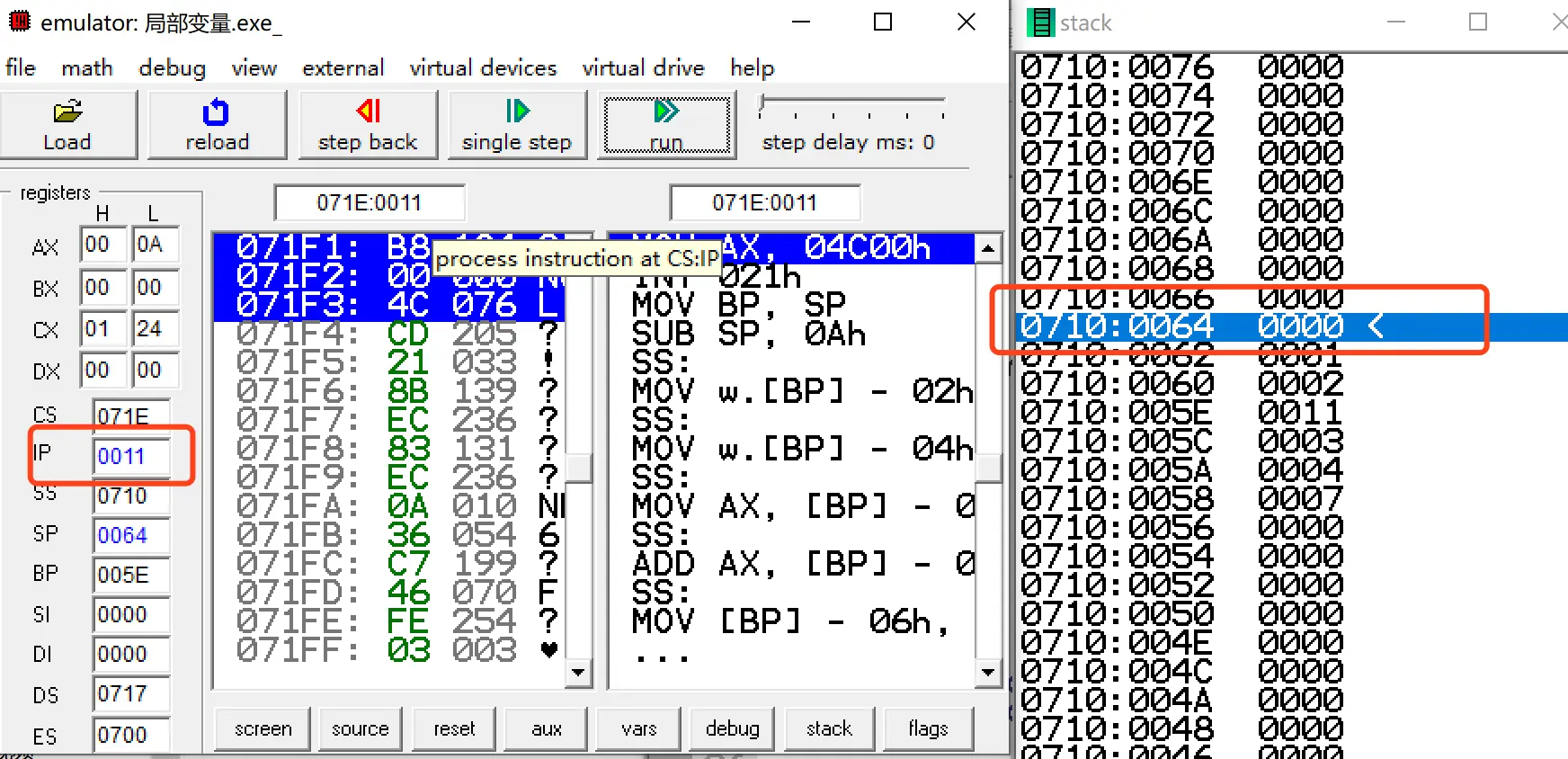The height and width of the screenshot is (759, 1568).
Task: Maximize the stack window
Action: point(1477,22)
